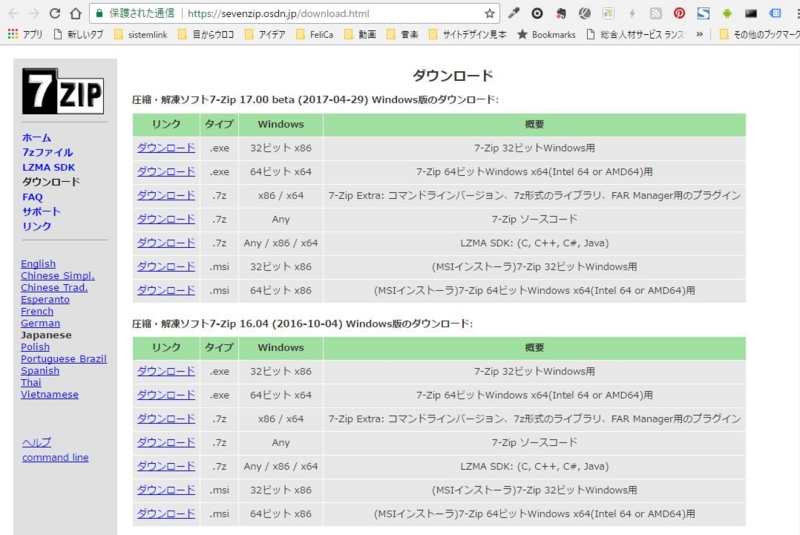800x535 pixels.
Task: Download 17.00 beta 64-bit x64 .exe
Action: [166, 172]
